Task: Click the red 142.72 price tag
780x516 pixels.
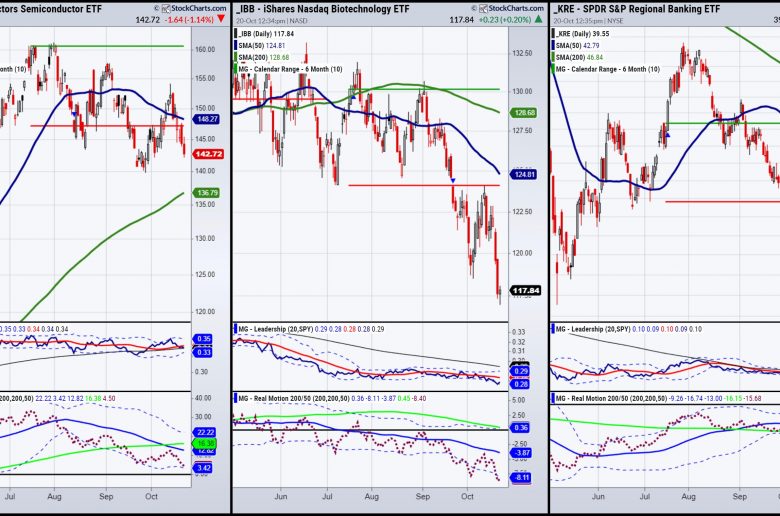Action: pos(209,154)
